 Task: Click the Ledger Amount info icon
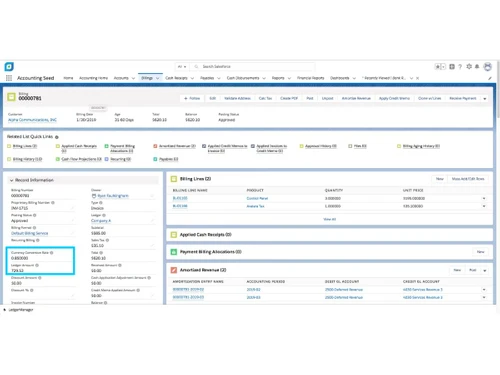click(x=37, y=265)
